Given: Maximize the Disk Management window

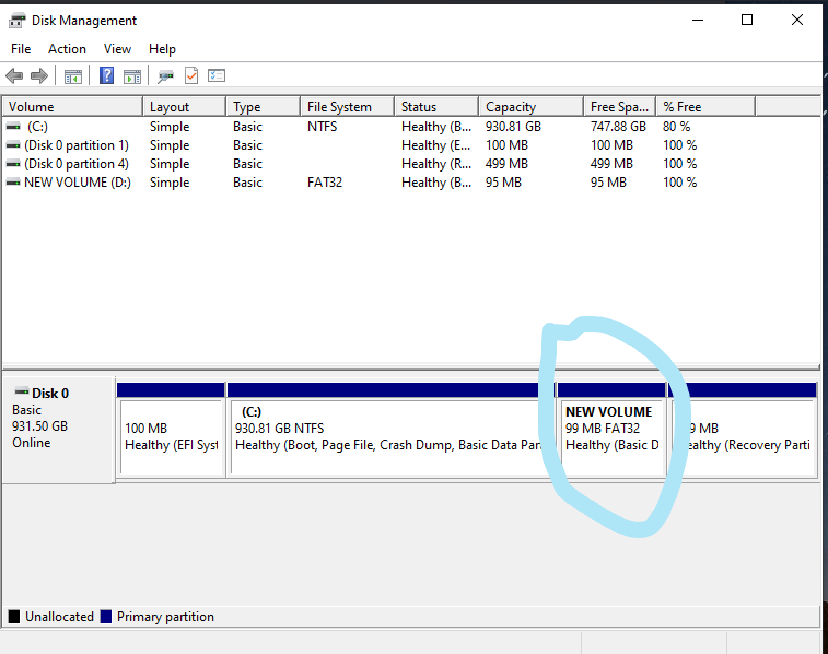Looking at the screenshot, I should click(747, 20).
